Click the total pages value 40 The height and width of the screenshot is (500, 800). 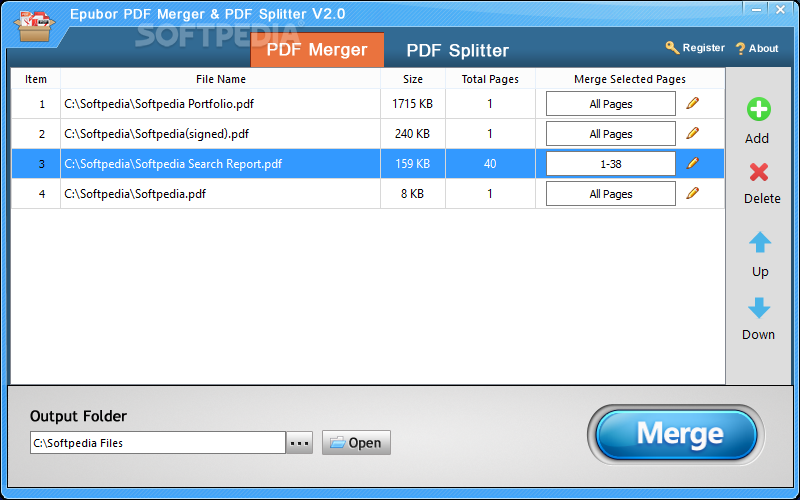490,164
